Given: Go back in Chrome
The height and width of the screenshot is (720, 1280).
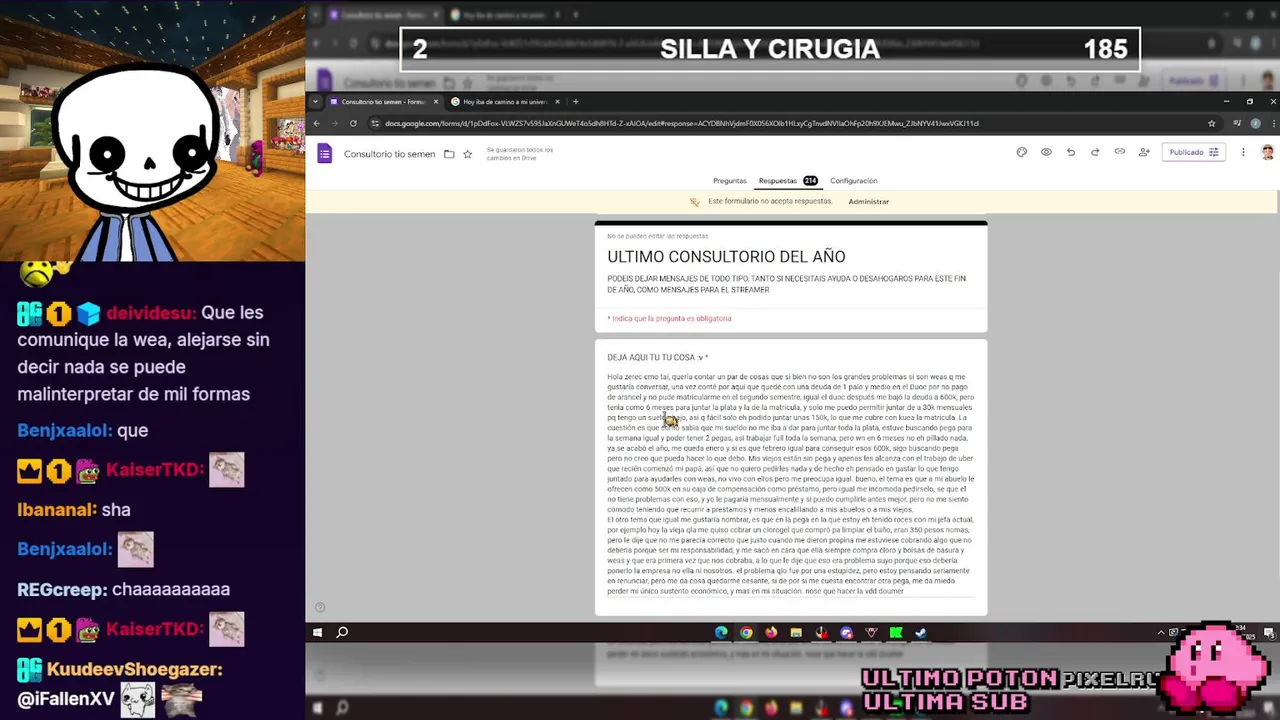Looking at the screenshot, I should pos(316,123).
